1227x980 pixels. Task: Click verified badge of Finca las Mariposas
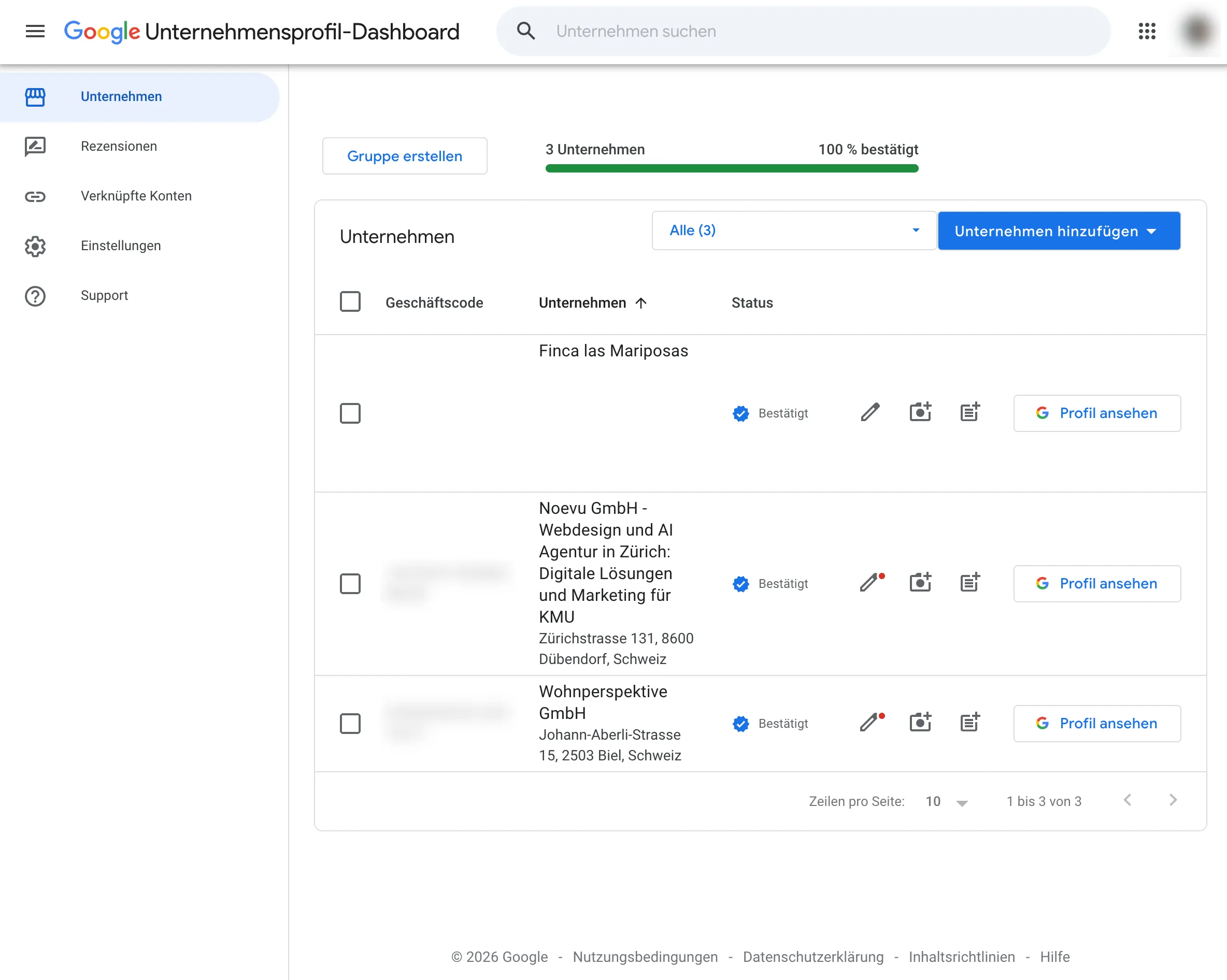(741, 413)
